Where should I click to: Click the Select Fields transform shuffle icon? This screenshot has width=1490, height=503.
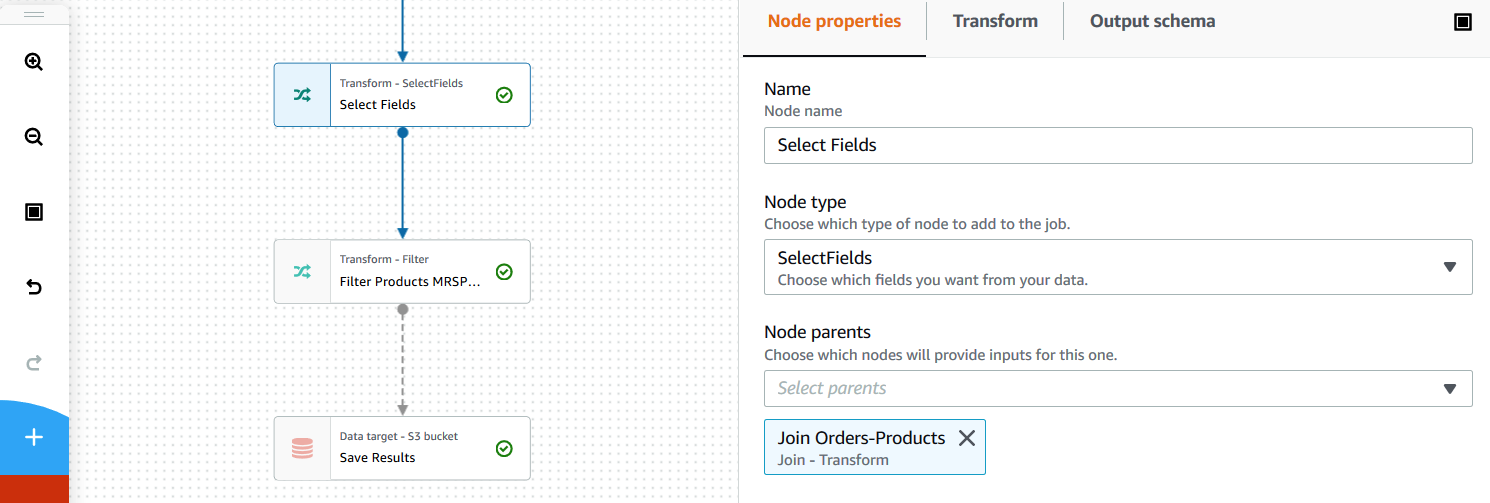pos(302,95)
